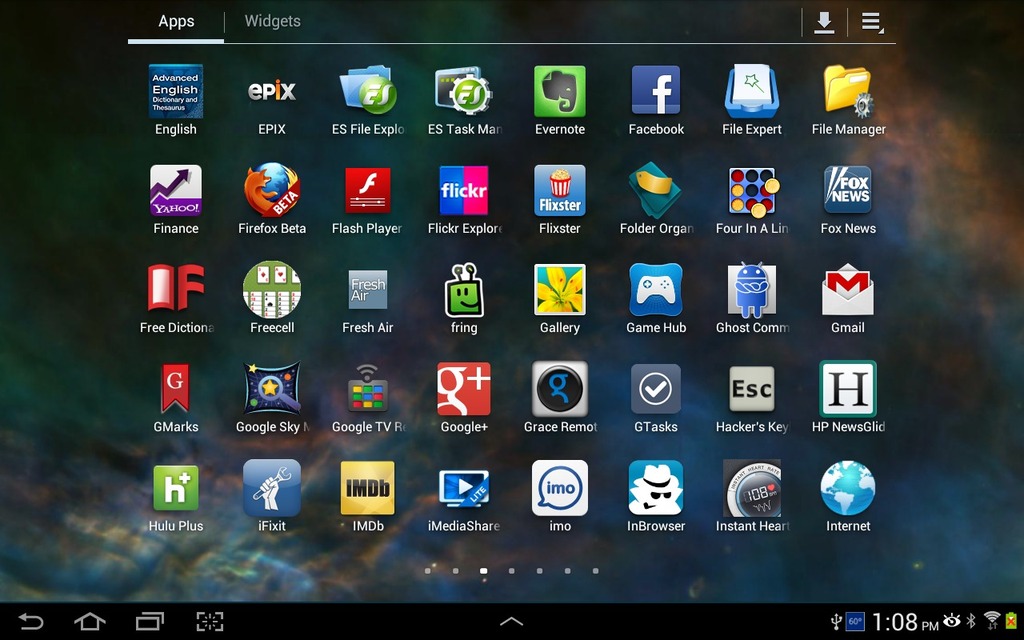This screenshot has height=640, width=1024.
Task: Open the GTasks app
Action: [x=656, y=389]
